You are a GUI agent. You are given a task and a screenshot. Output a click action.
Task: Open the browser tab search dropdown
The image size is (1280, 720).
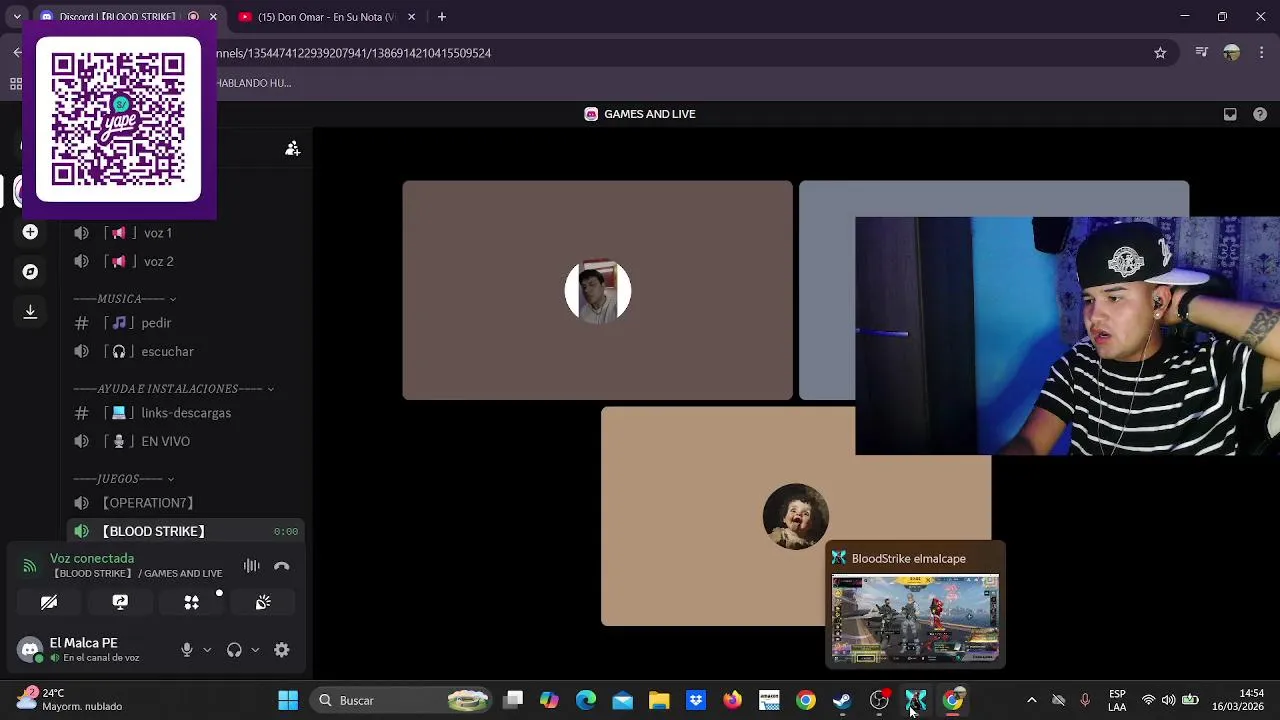[x=17, y=17]
